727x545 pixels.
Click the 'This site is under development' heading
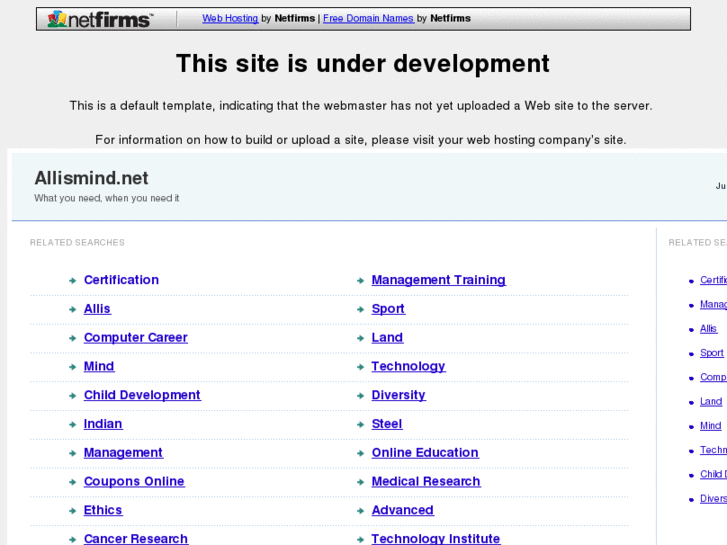363,64
